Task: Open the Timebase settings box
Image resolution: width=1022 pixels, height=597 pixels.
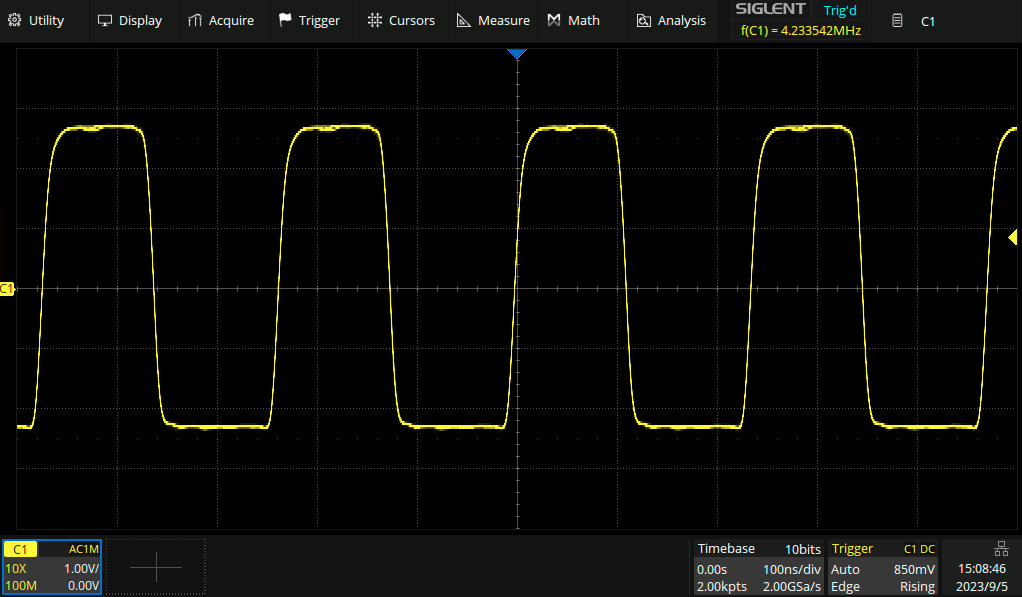Action: [757, 567]
